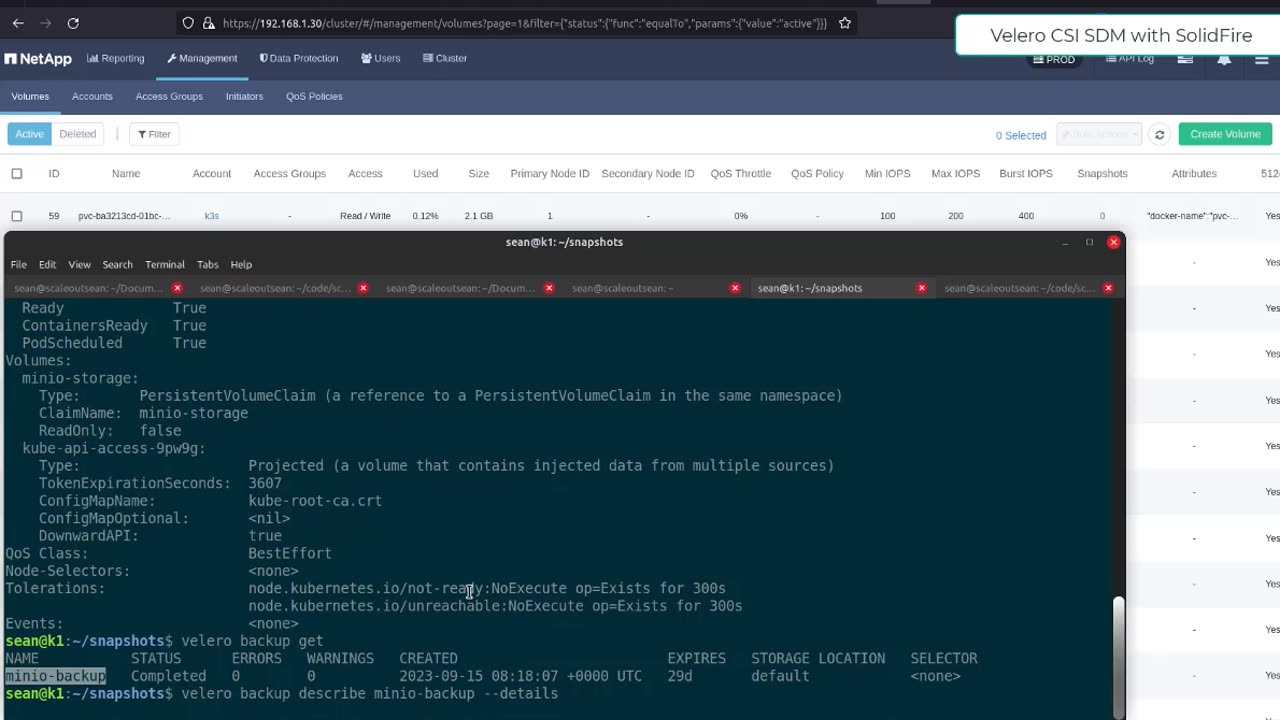
Task: Open the Reporting menu
Action: pyautogui.click(x=116, y=58)
